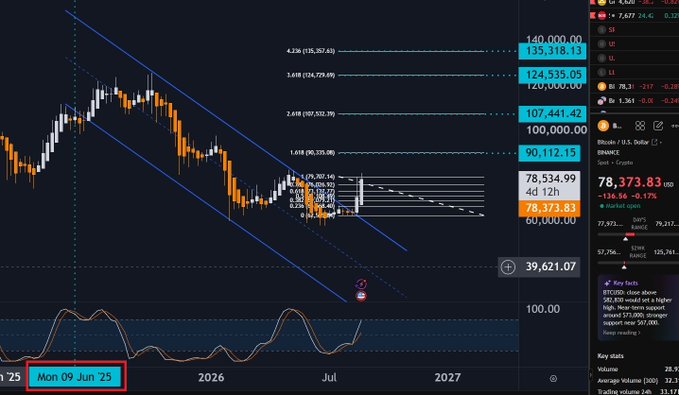Open the more options dots in details panel
This screenshot has height=395, width=679.
pos(675,126)
